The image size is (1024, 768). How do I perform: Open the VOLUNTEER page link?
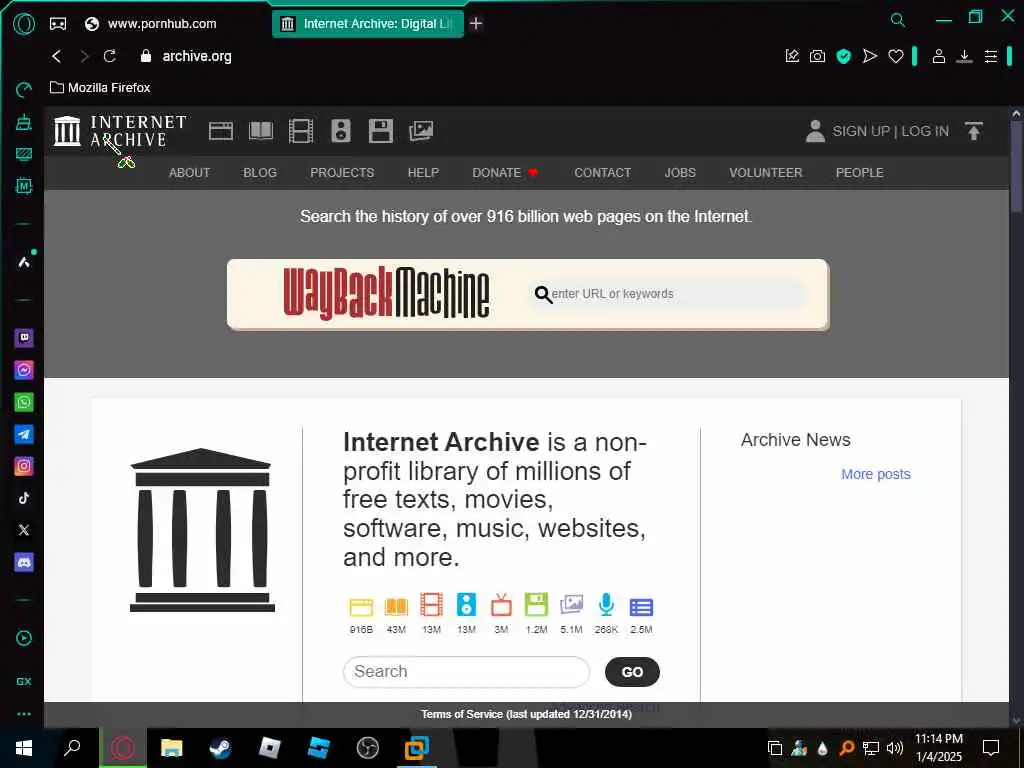(x=765, y=172)
